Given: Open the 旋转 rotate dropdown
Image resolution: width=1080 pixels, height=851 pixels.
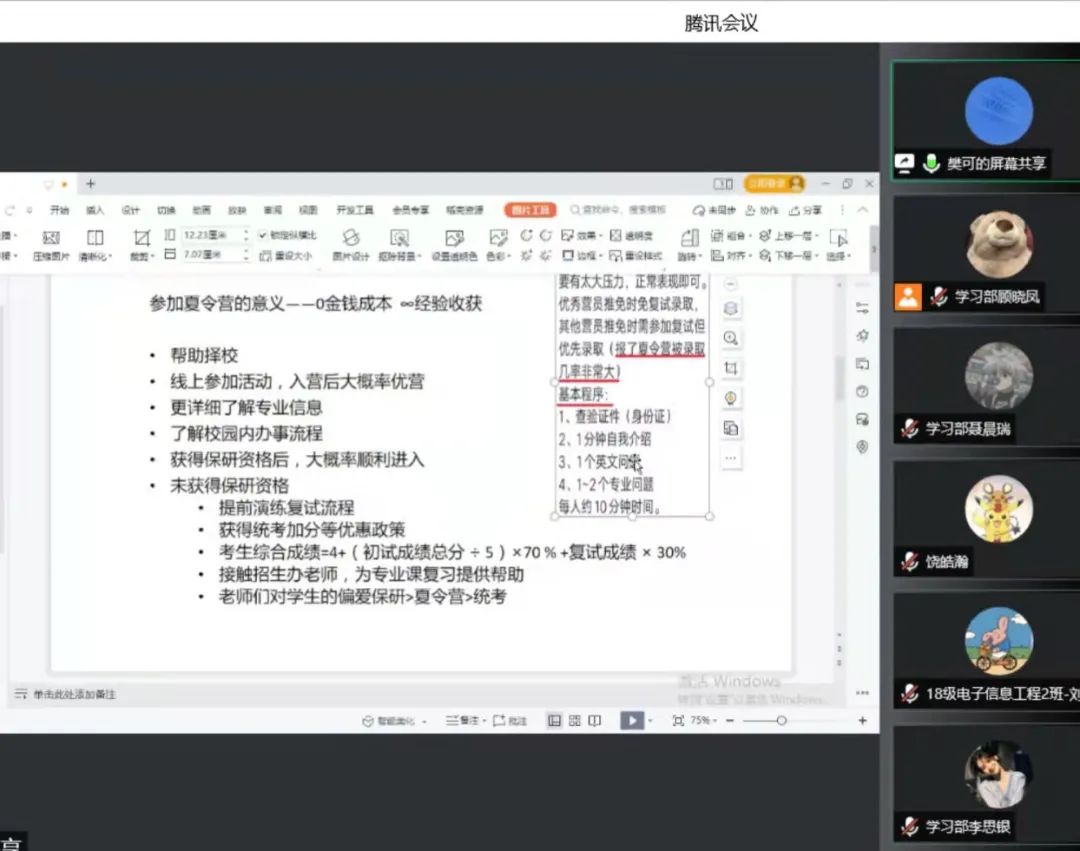Looking at the screenshot, I should [x=688, y=256].
